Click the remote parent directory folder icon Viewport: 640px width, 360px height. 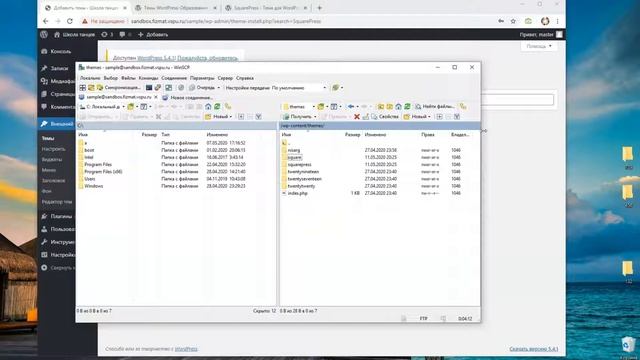click(x=381, y=107)
